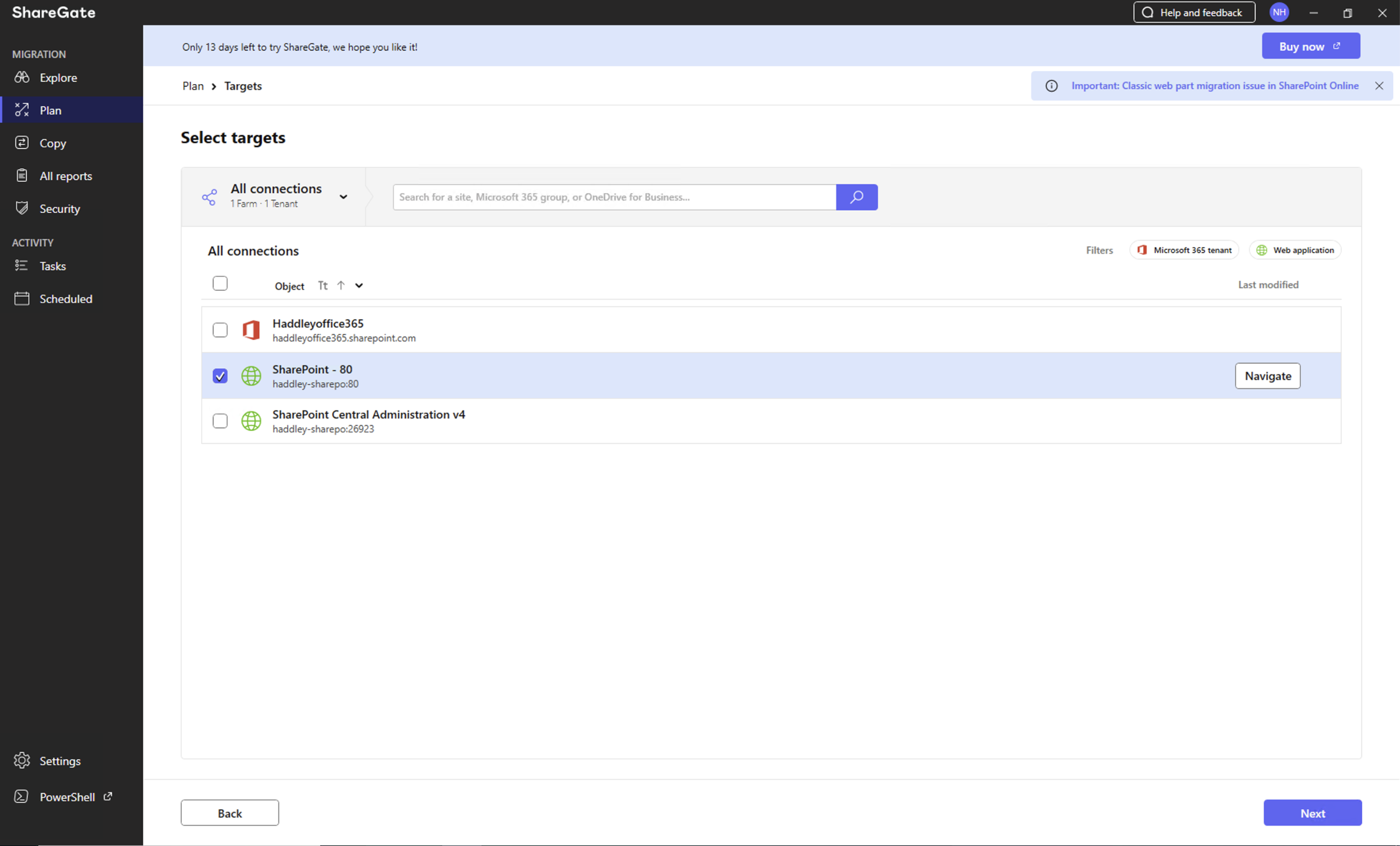Filter by Web application
Screen dimensions: 1400x846
[1295, 250]
